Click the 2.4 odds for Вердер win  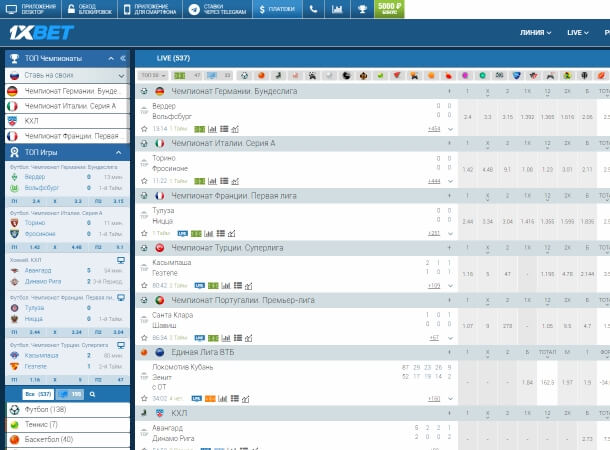[468, 117]
